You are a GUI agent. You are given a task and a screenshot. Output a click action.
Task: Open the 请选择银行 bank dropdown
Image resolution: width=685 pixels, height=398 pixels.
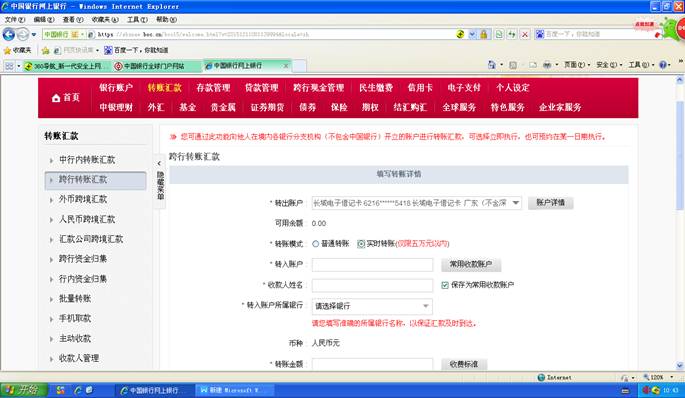coord(425,306)
